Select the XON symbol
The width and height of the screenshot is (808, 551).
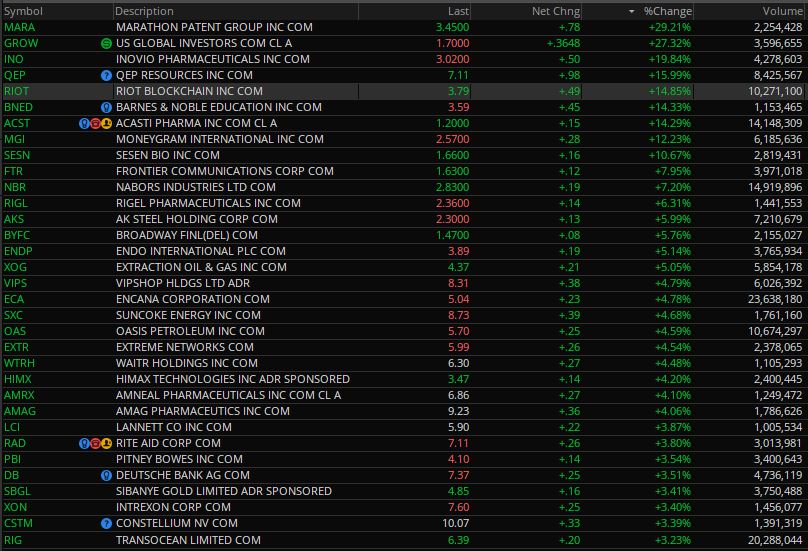pos(15,507)
